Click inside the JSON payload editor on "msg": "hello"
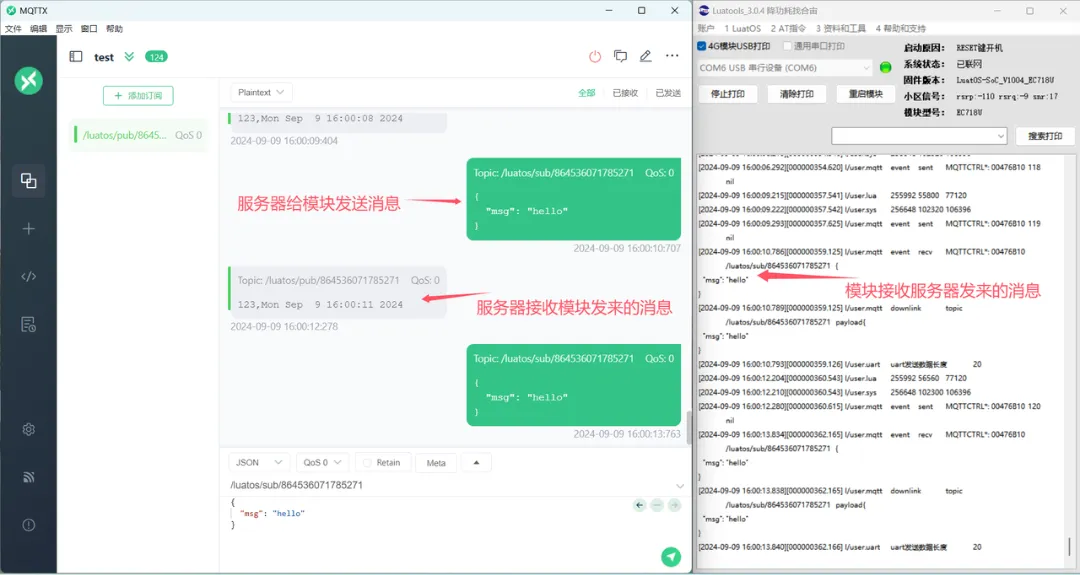Viewport: 1080px width, 575px height. click(272, 514)
